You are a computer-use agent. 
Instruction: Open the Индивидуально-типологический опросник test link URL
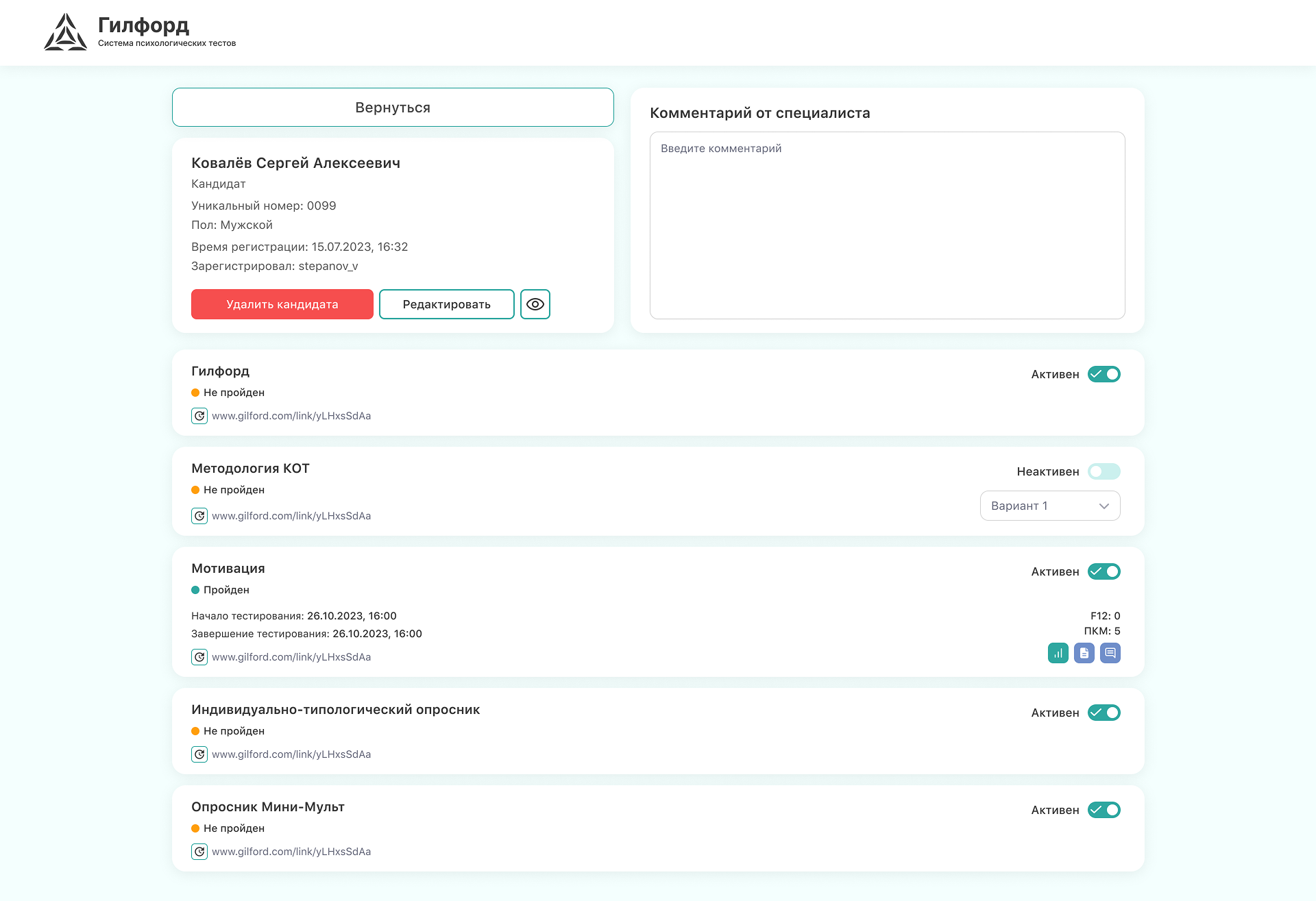pos(291,754)
